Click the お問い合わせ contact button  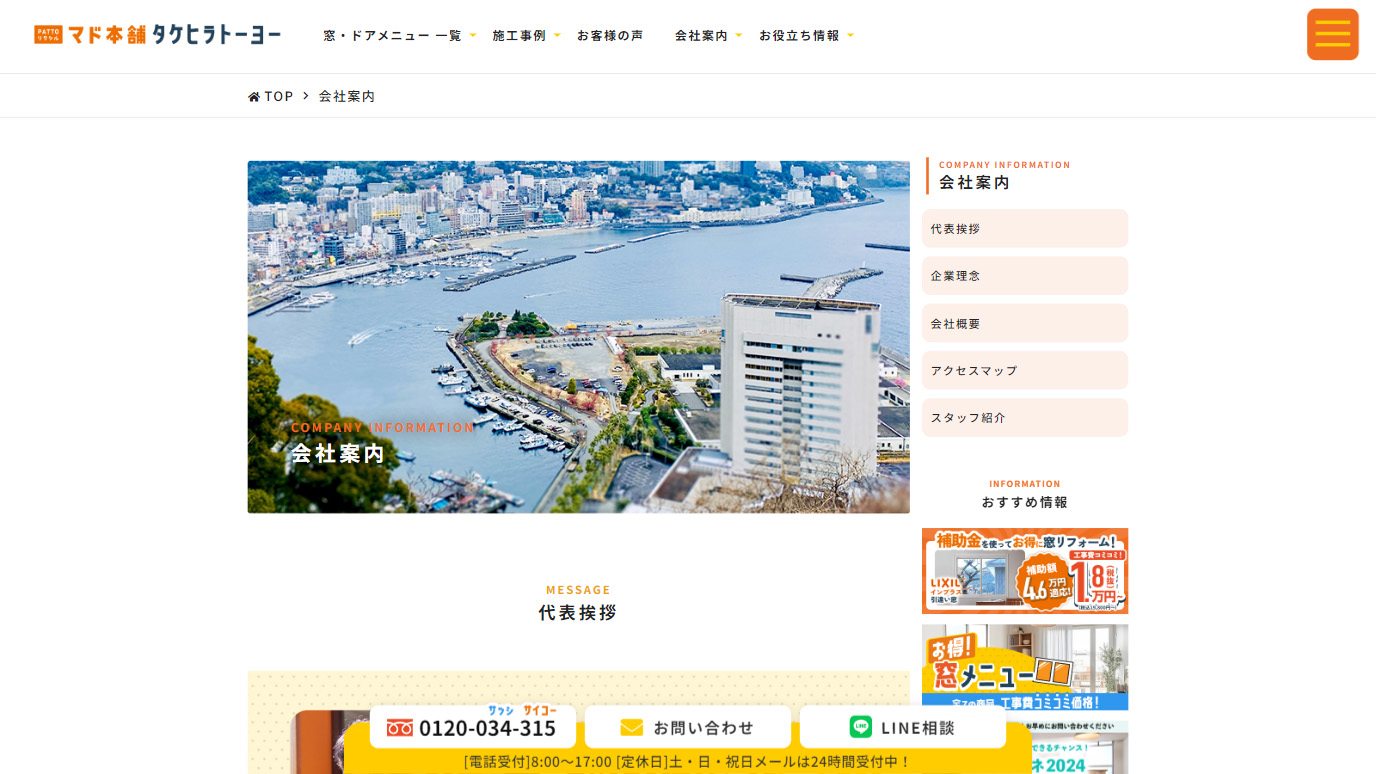point(688,727)
